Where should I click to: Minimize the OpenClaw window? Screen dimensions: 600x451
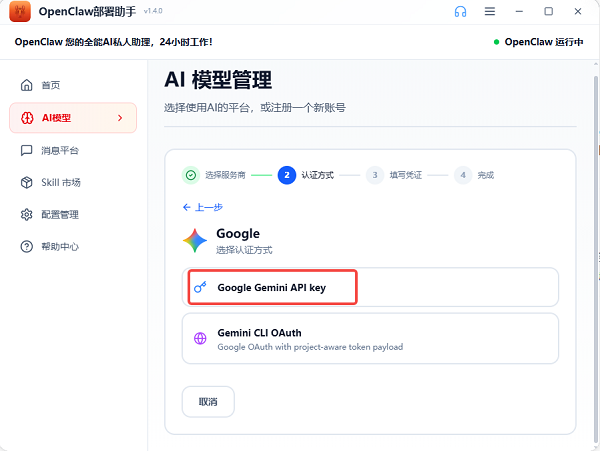(x=519, y=11)
